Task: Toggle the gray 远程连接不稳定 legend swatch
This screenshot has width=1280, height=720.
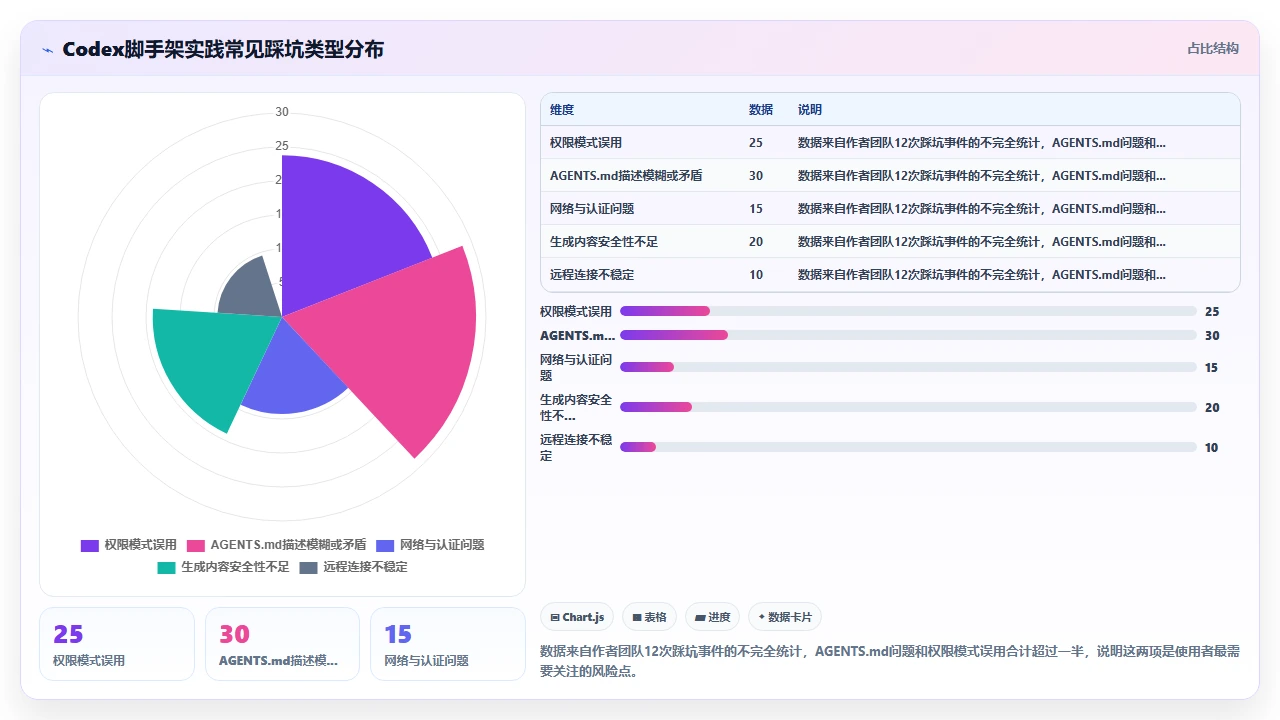Action: (308, 567)
